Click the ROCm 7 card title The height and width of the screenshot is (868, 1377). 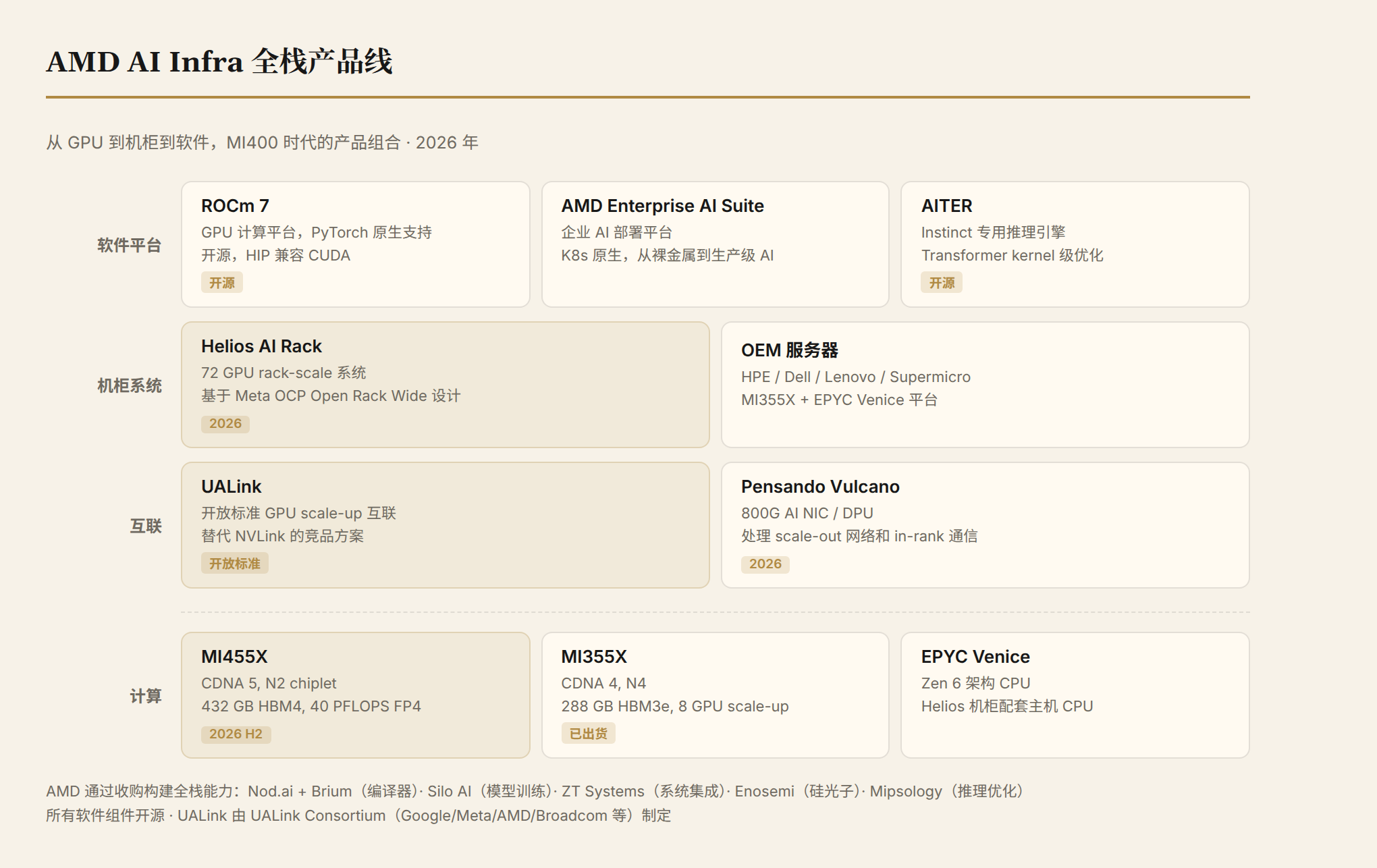click(x=235, y=206)
